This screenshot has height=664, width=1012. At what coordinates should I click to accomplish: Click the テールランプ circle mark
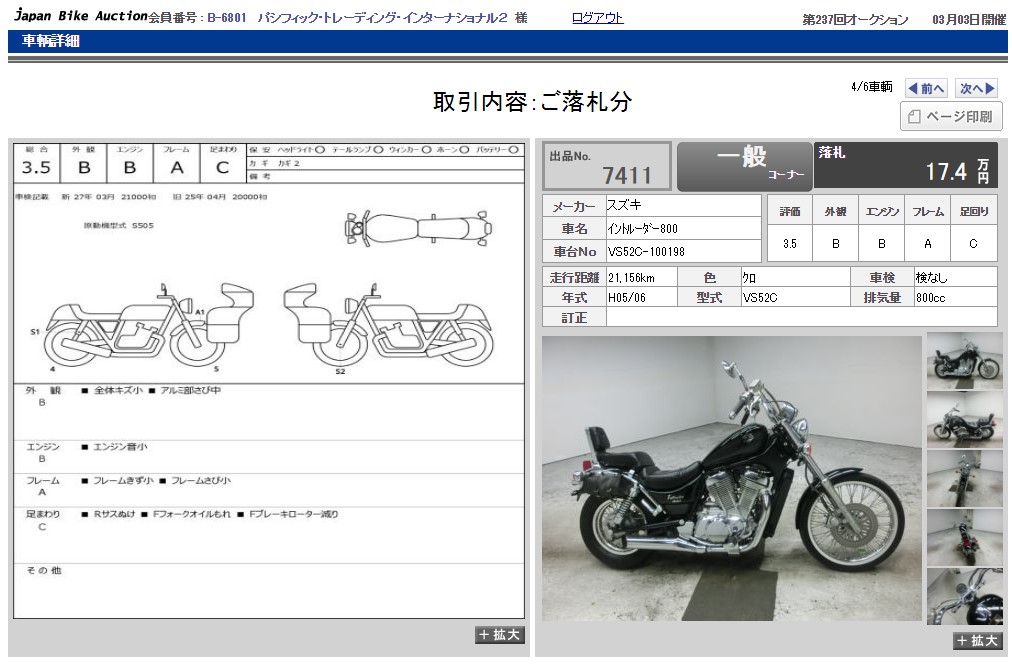pos(378,150)
